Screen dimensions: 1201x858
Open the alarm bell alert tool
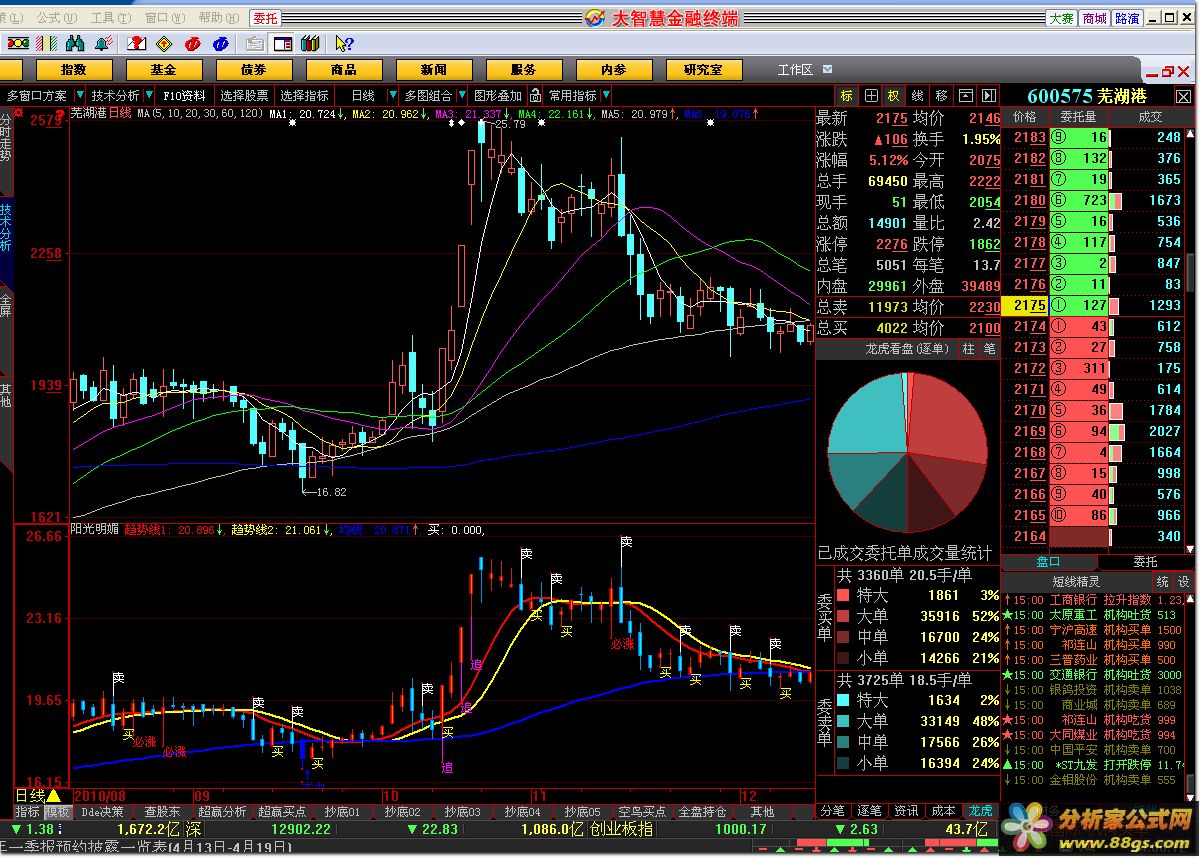click(103, 43)
